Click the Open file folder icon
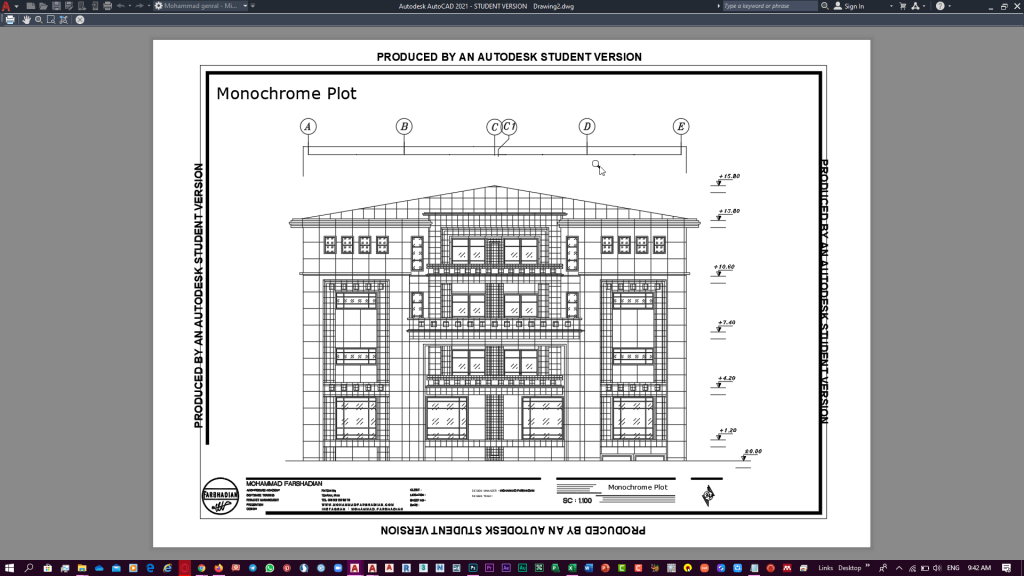Image resolution: width=1024 pixels, height=576 pixels. point(43,6)
